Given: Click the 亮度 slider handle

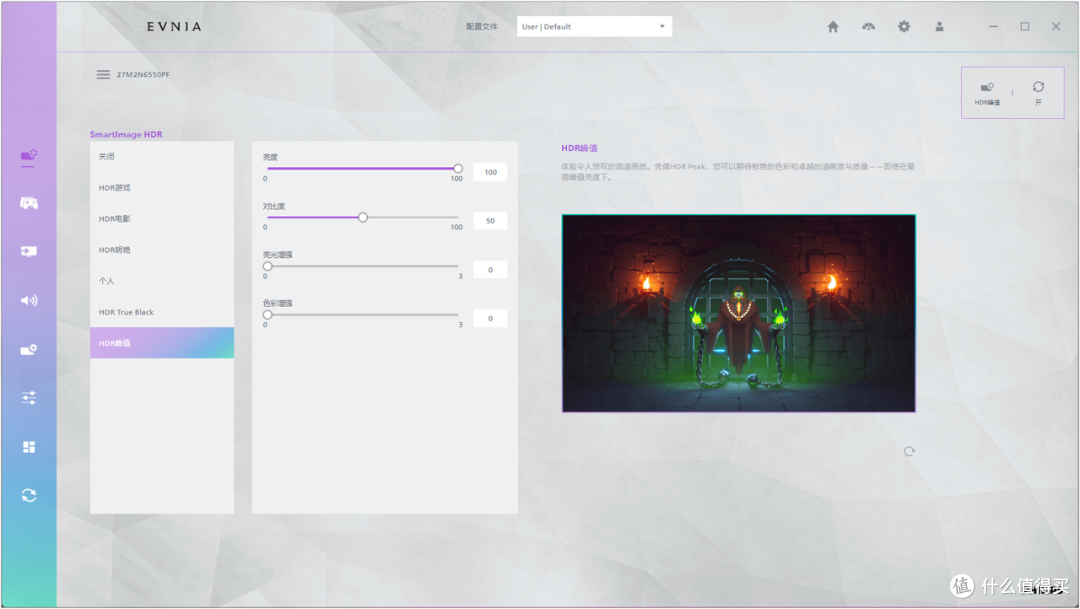Looking at the screenshot, I should (458, 168).
